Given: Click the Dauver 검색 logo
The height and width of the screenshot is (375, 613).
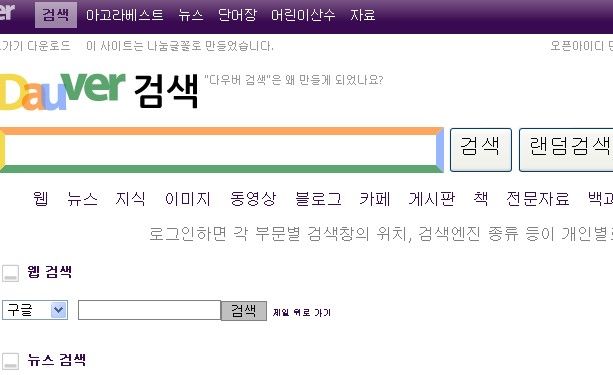Looking at the screenshot, I should point(99,91).
